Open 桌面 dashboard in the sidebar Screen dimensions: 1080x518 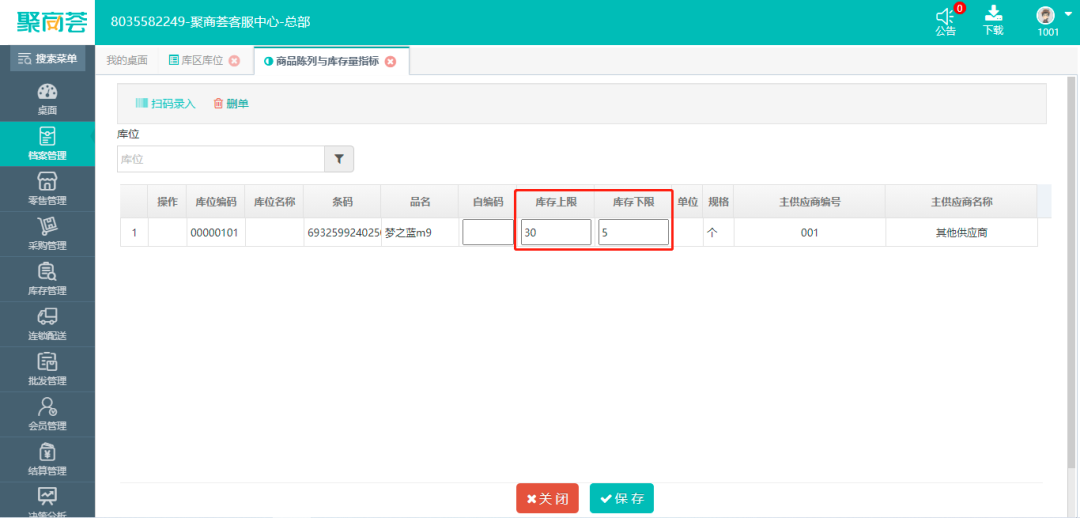pos(47,99)
